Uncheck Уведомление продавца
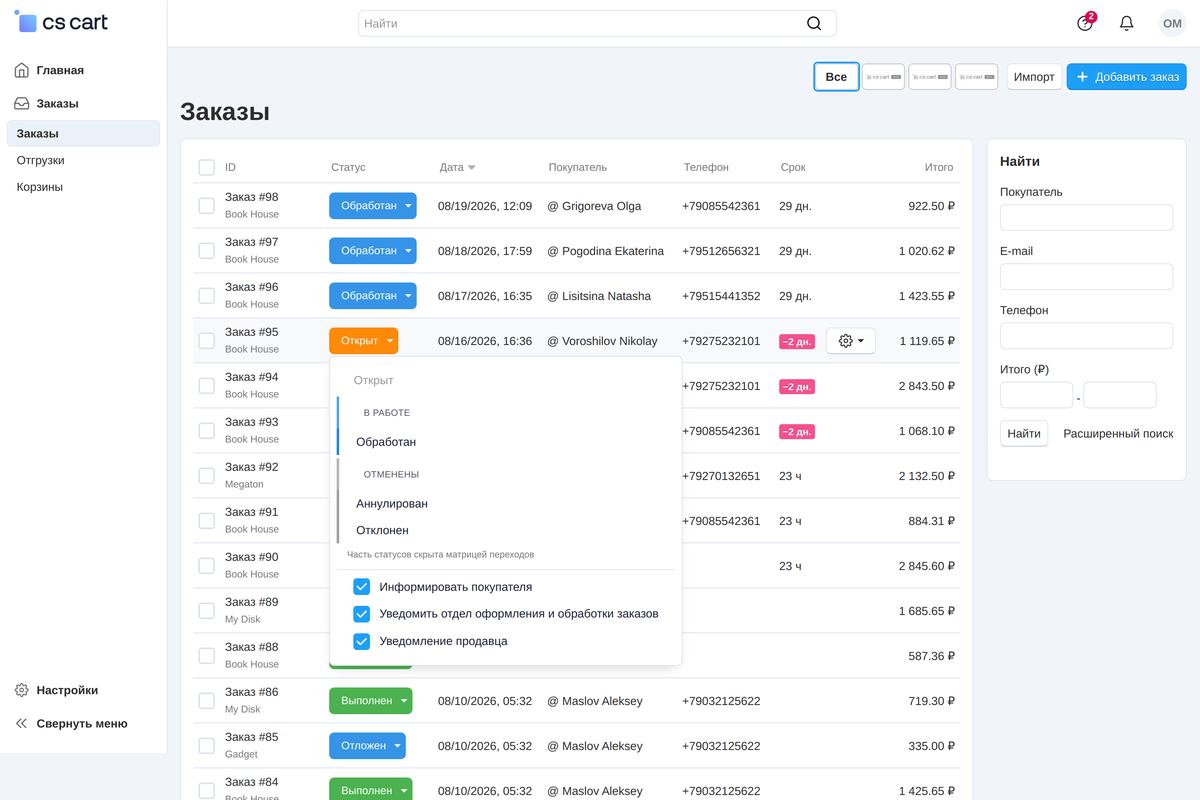The height and width of the screenshot is (800, 1200). tap(362, 641)
